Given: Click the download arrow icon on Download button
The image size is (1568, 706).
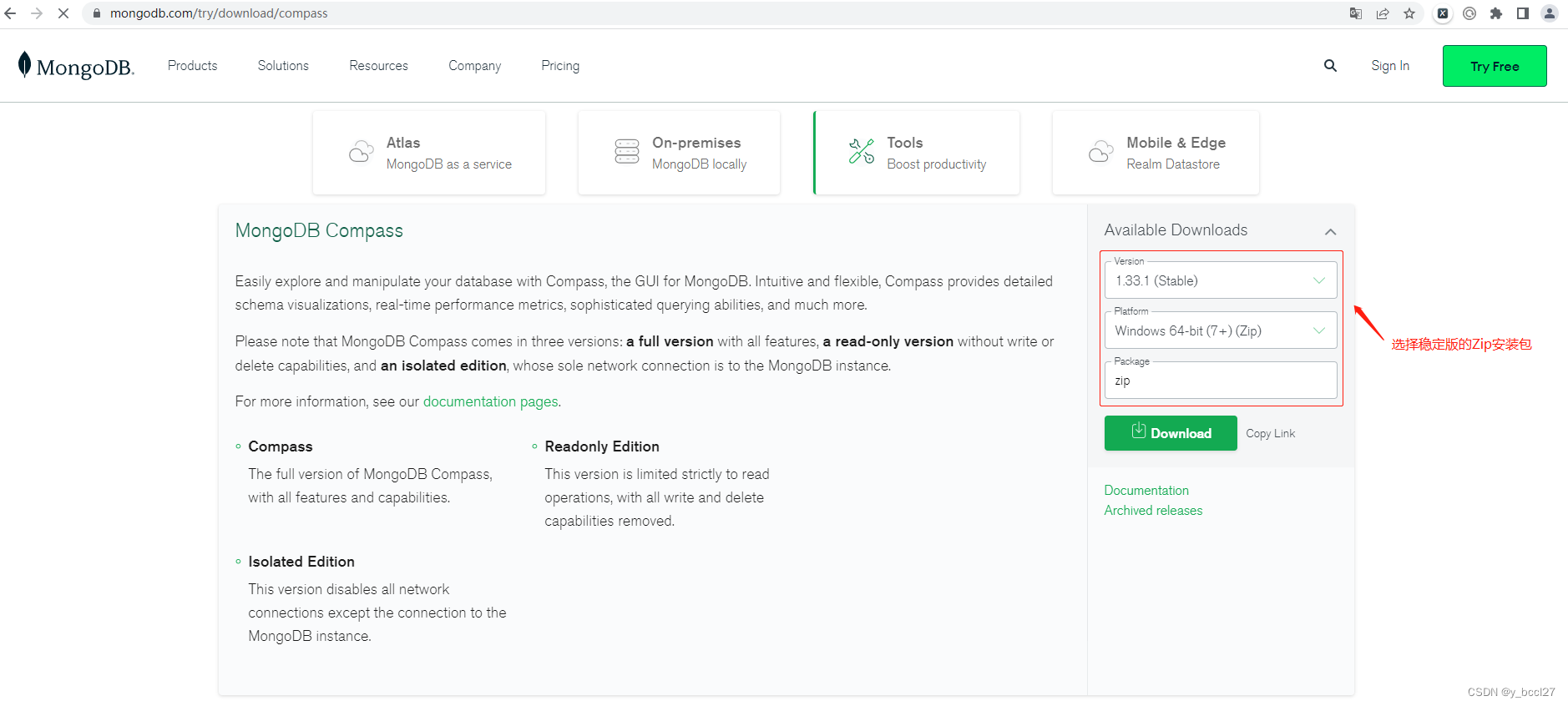Looking at the screenshot, I should coord(1139,431).
